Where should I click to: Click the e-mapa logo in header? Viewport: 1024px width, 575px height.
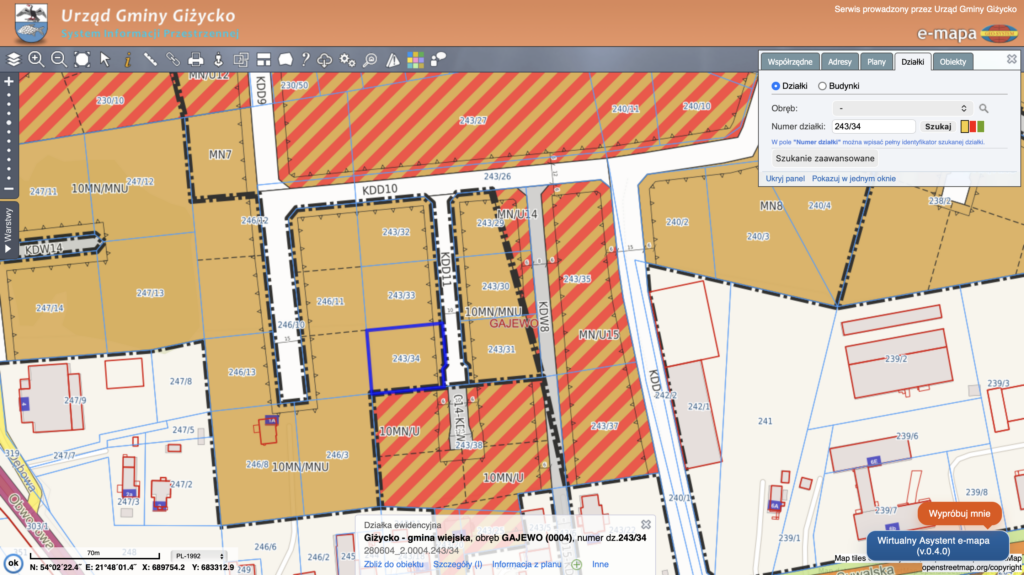click(x=967, y=33)
